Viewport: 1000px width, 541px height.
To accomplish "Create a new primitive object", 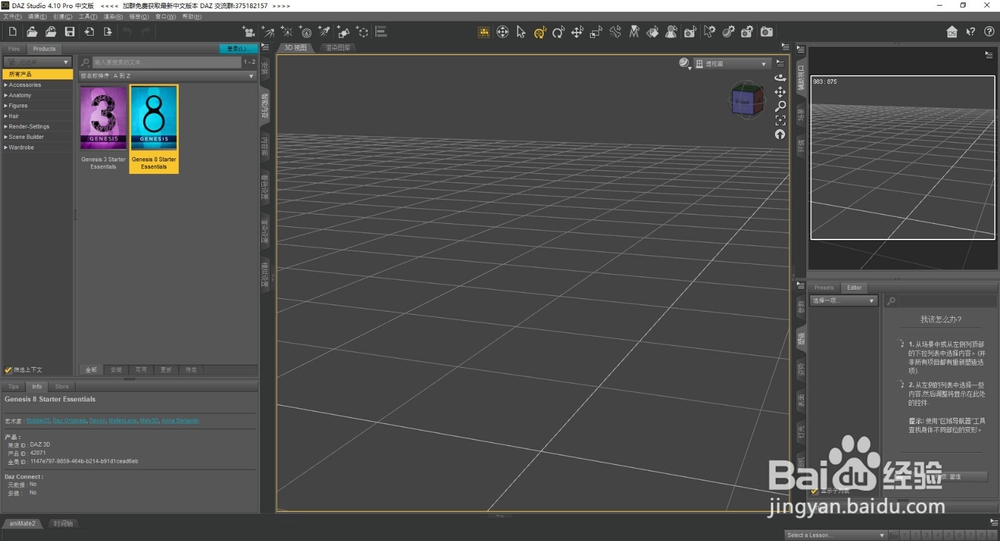I will (344, 32).
